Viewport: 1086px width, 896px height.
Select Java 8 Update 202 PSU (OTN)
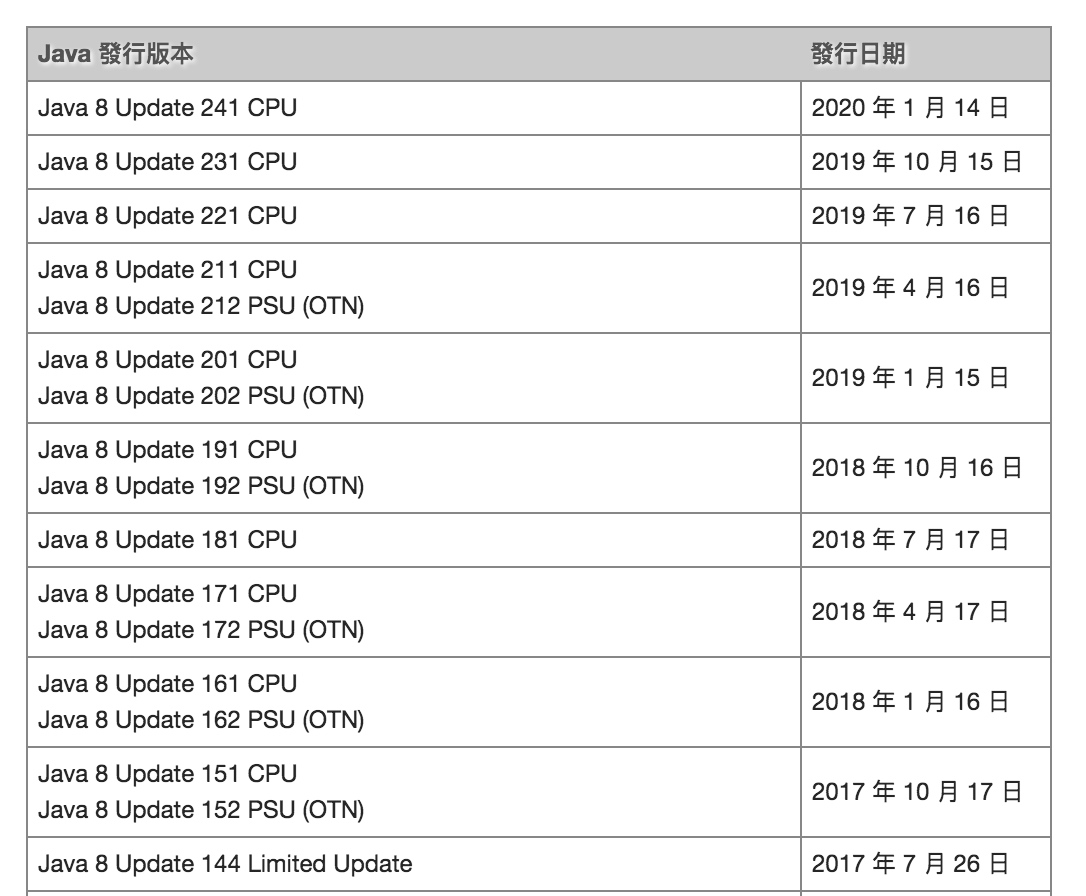201,396
